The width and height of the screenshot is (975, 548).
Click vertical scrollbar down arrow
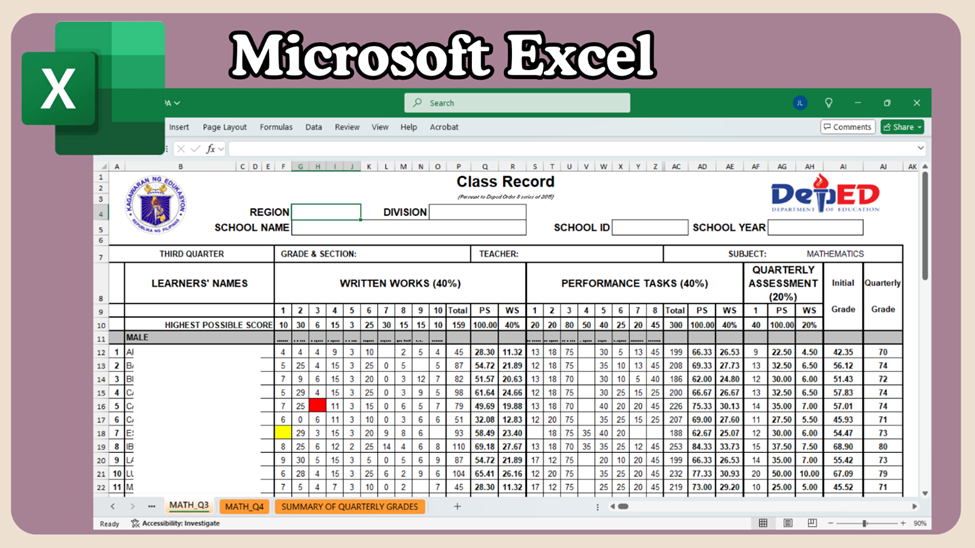click(925, 493)
